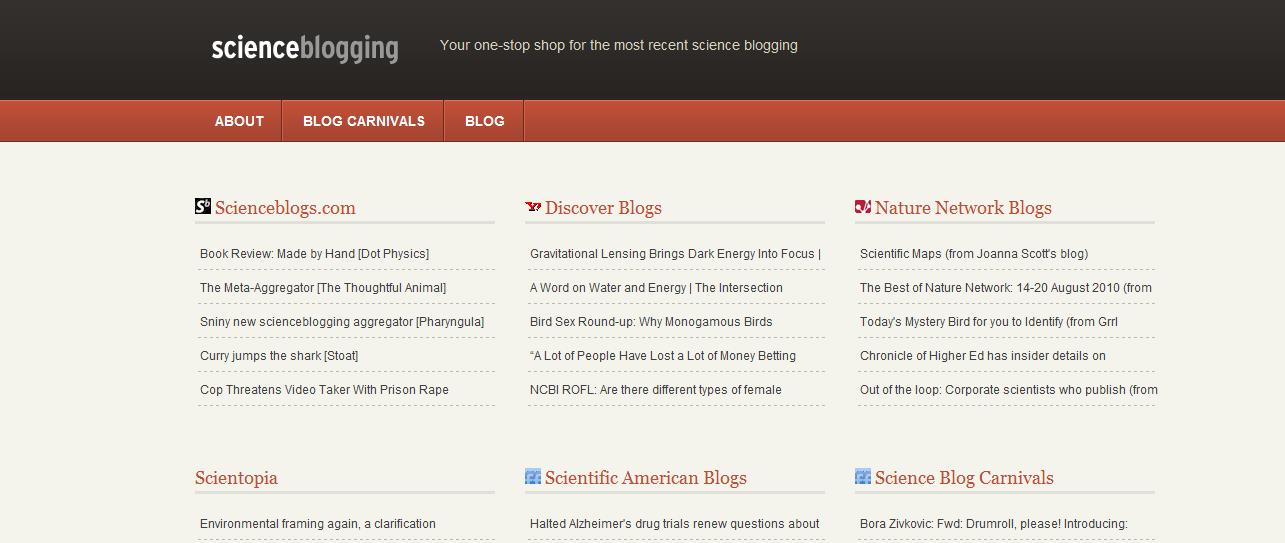Image resolution: width=1285 pixels, height=543 pixels.
Task: Open the About menu item
Action: point(239,121)
